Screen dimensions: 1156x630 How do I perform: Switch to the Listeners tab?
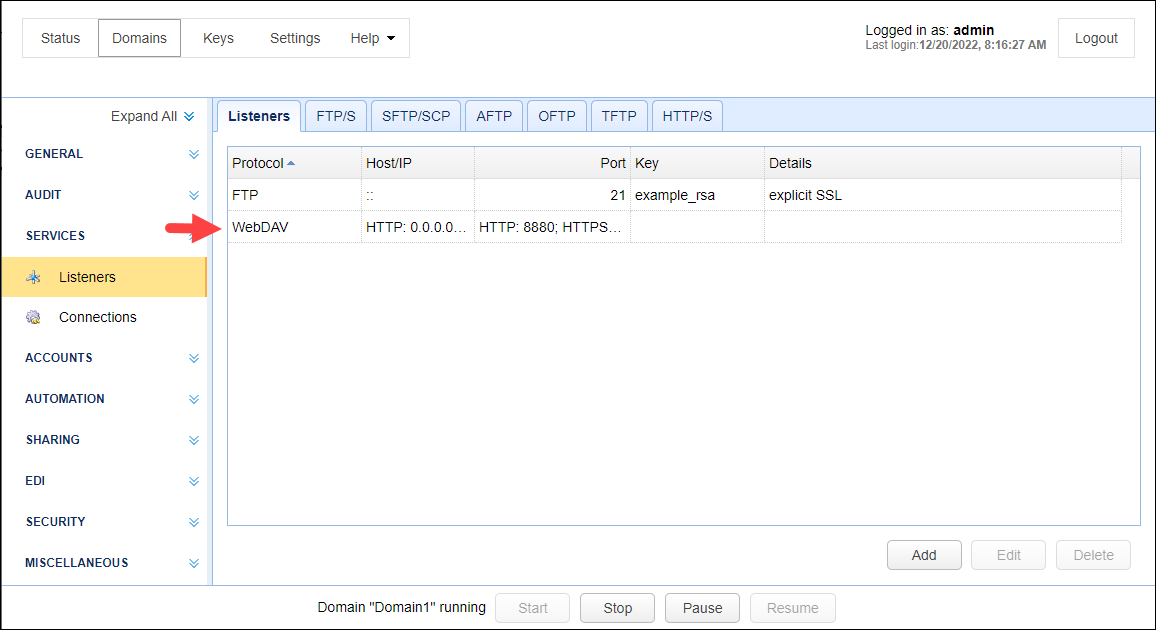click(259, 116)
